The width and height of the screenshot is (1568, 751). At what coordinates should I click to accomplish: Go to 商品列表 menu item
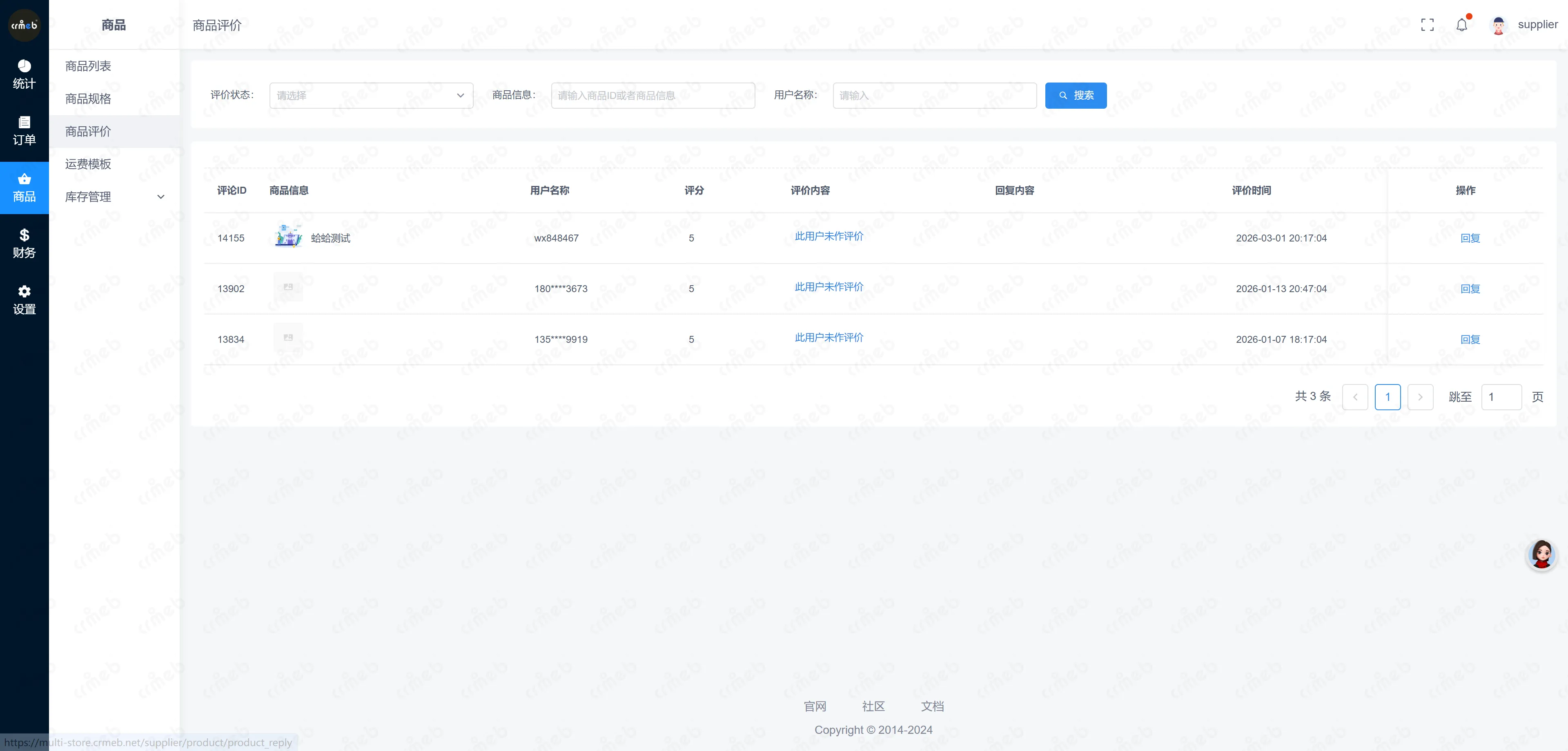(x=114, y=66)
